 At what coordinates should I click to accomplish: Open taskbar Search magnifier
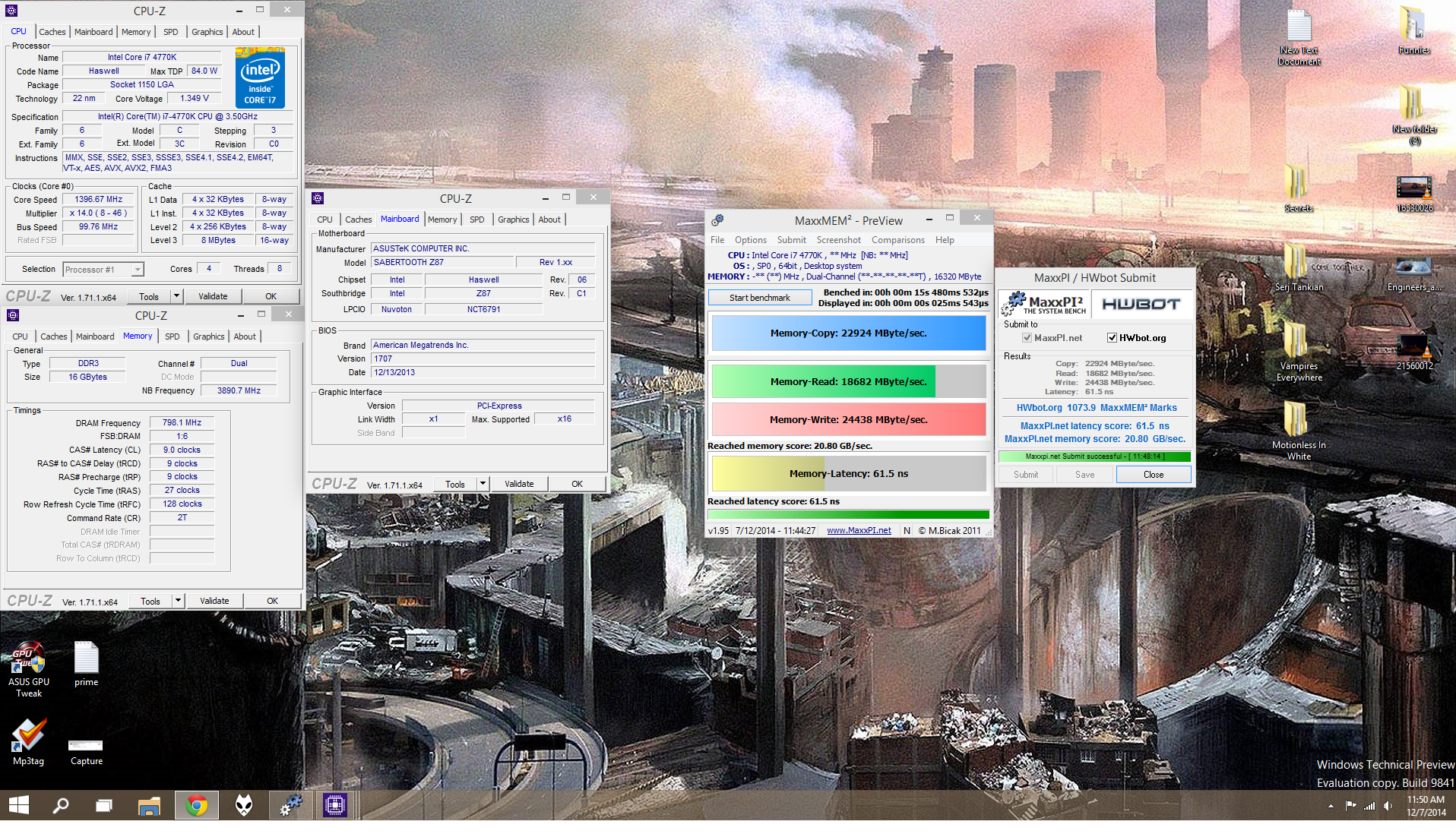click(x=61, y=805)
